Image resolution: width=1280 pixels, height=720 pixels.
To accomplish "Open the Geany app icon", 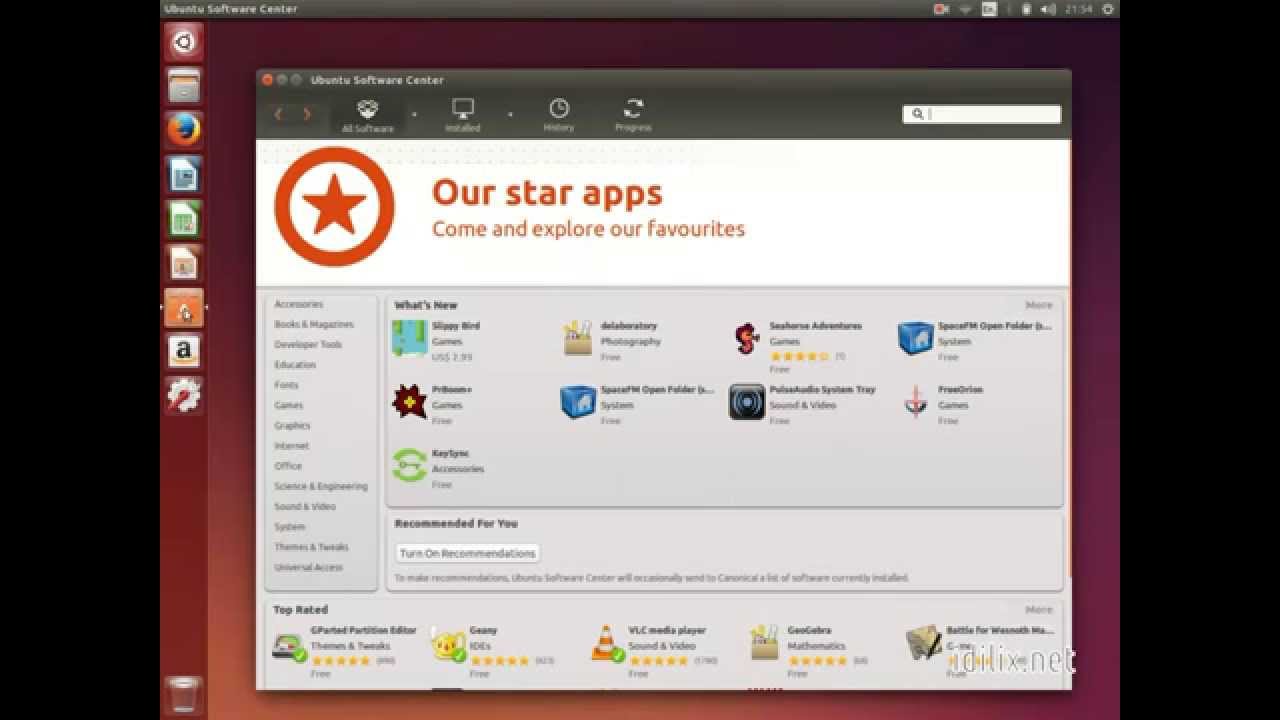I will (448, 645).
